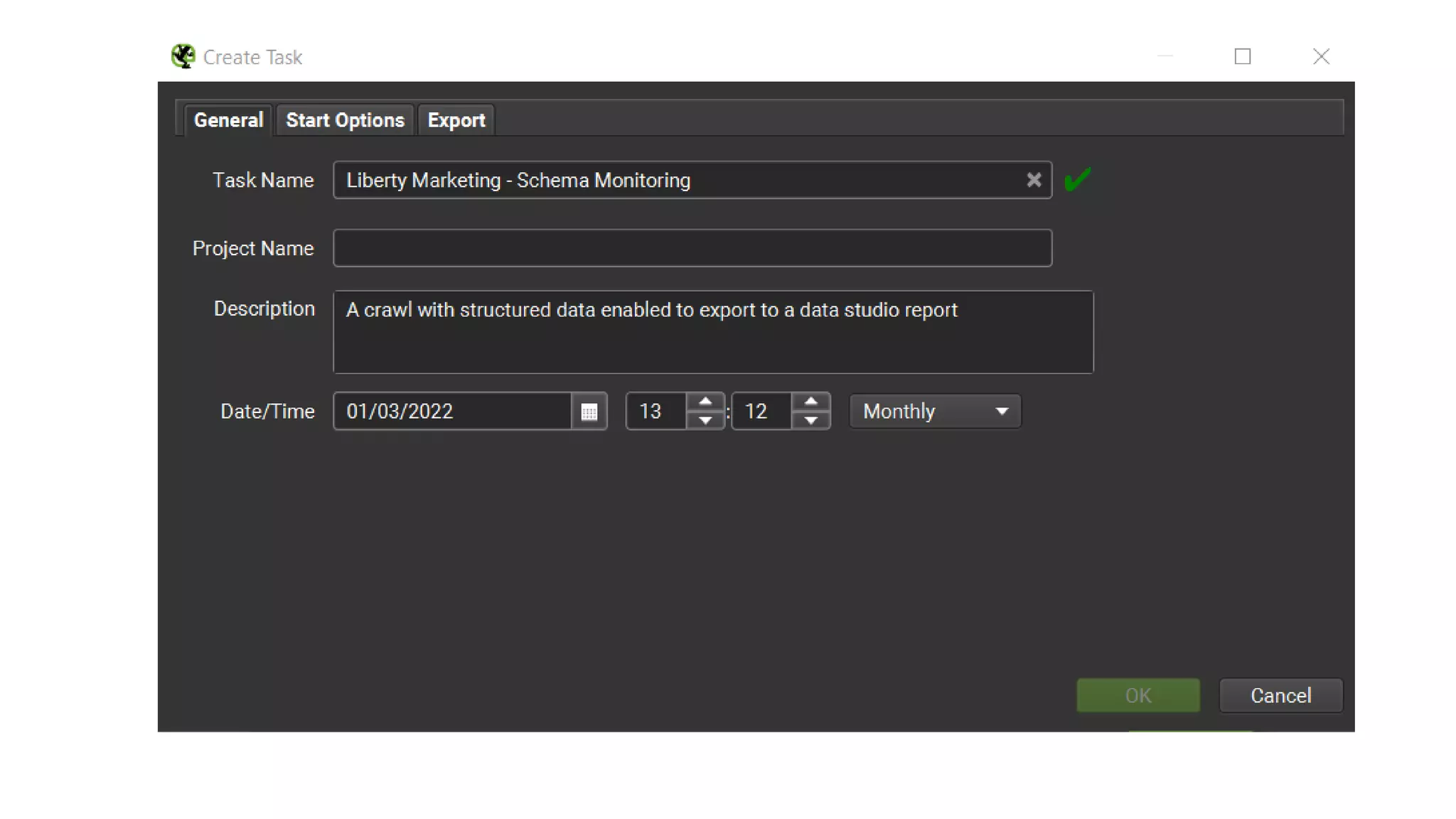Image resolution: width=1456 pixels, height=819 pixels.
Task: Open the Export tab
Action: click(456, 120)
